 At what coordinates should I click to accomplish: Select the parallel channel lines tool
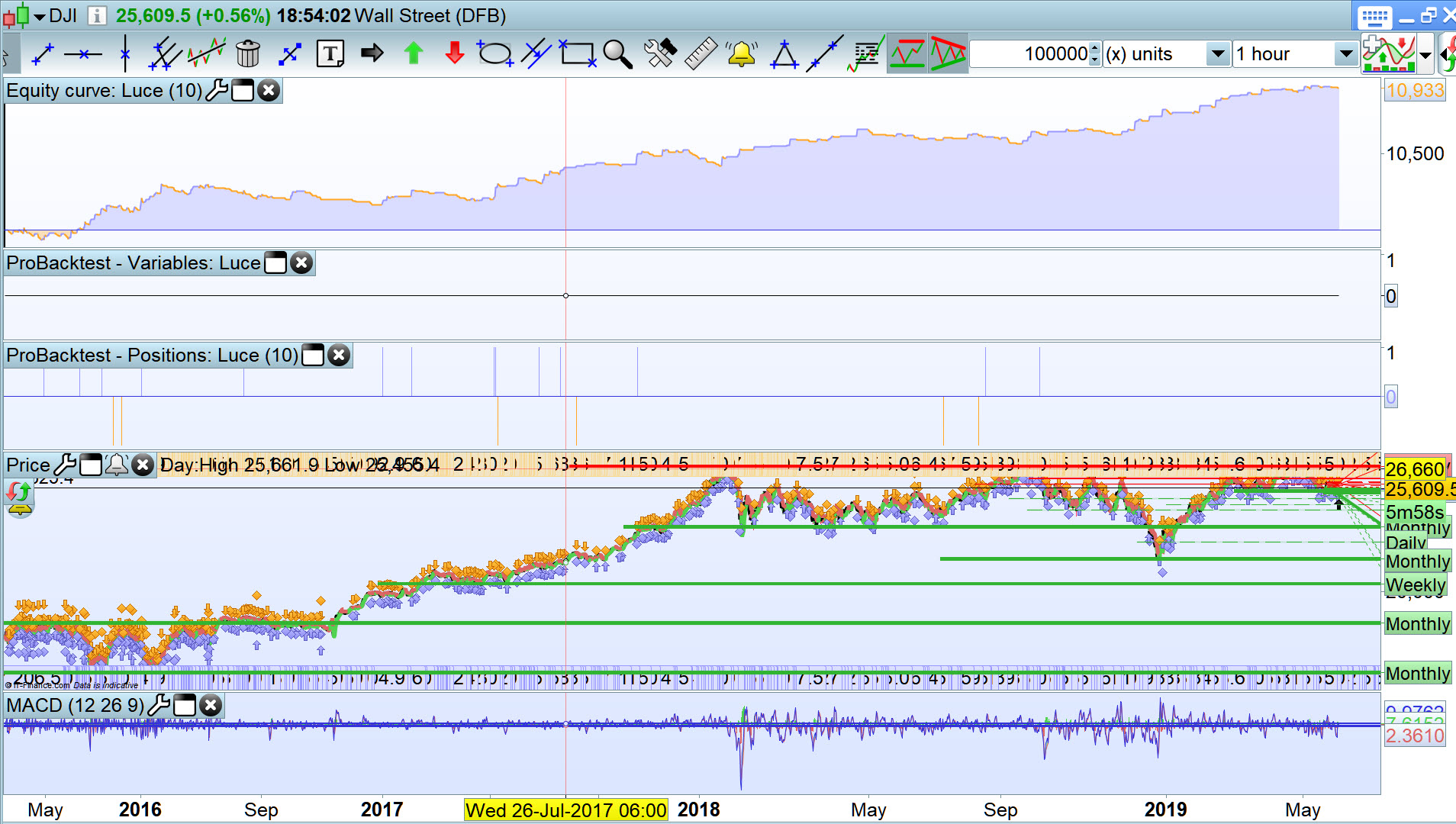pos(165,54)
